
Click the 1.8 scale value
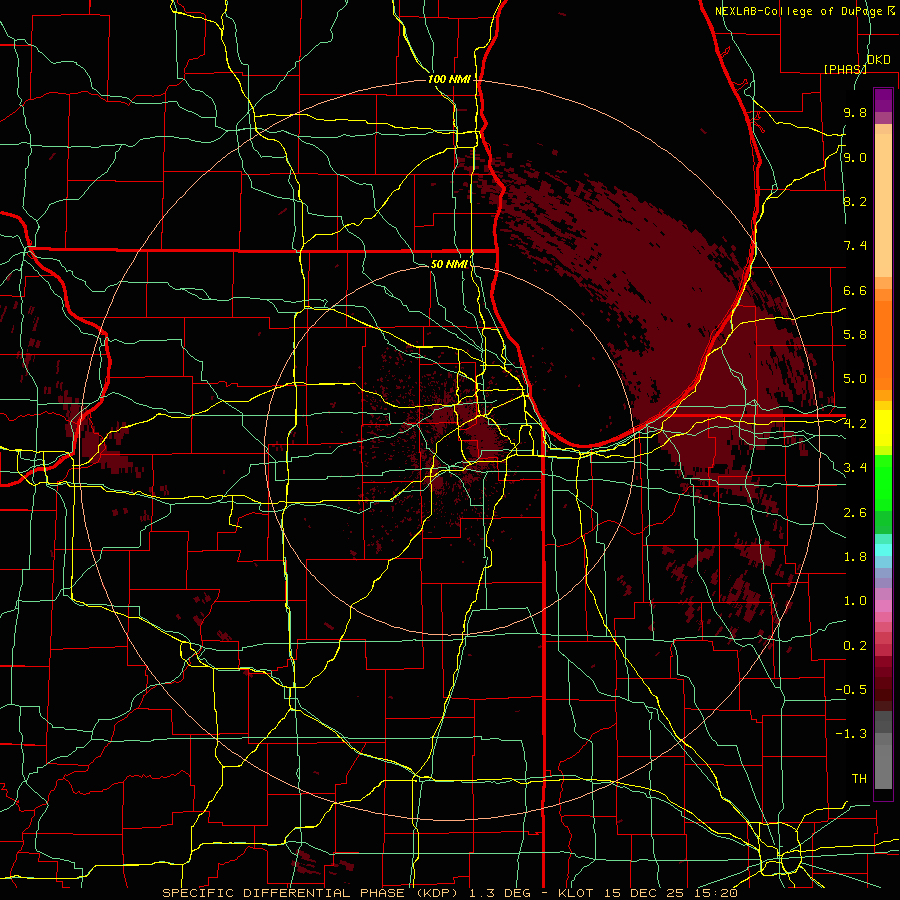pos(855,557)
